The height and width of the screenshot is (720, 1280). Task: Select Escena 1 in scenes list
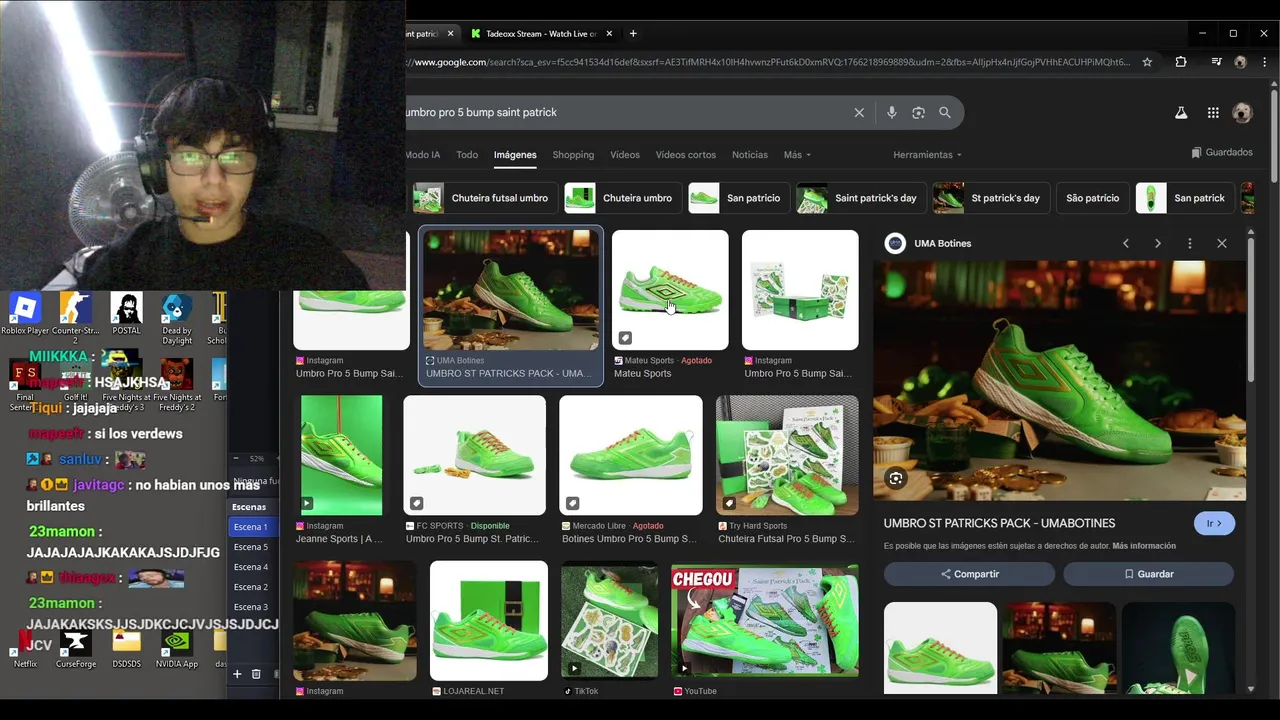[x=251, y=527]
